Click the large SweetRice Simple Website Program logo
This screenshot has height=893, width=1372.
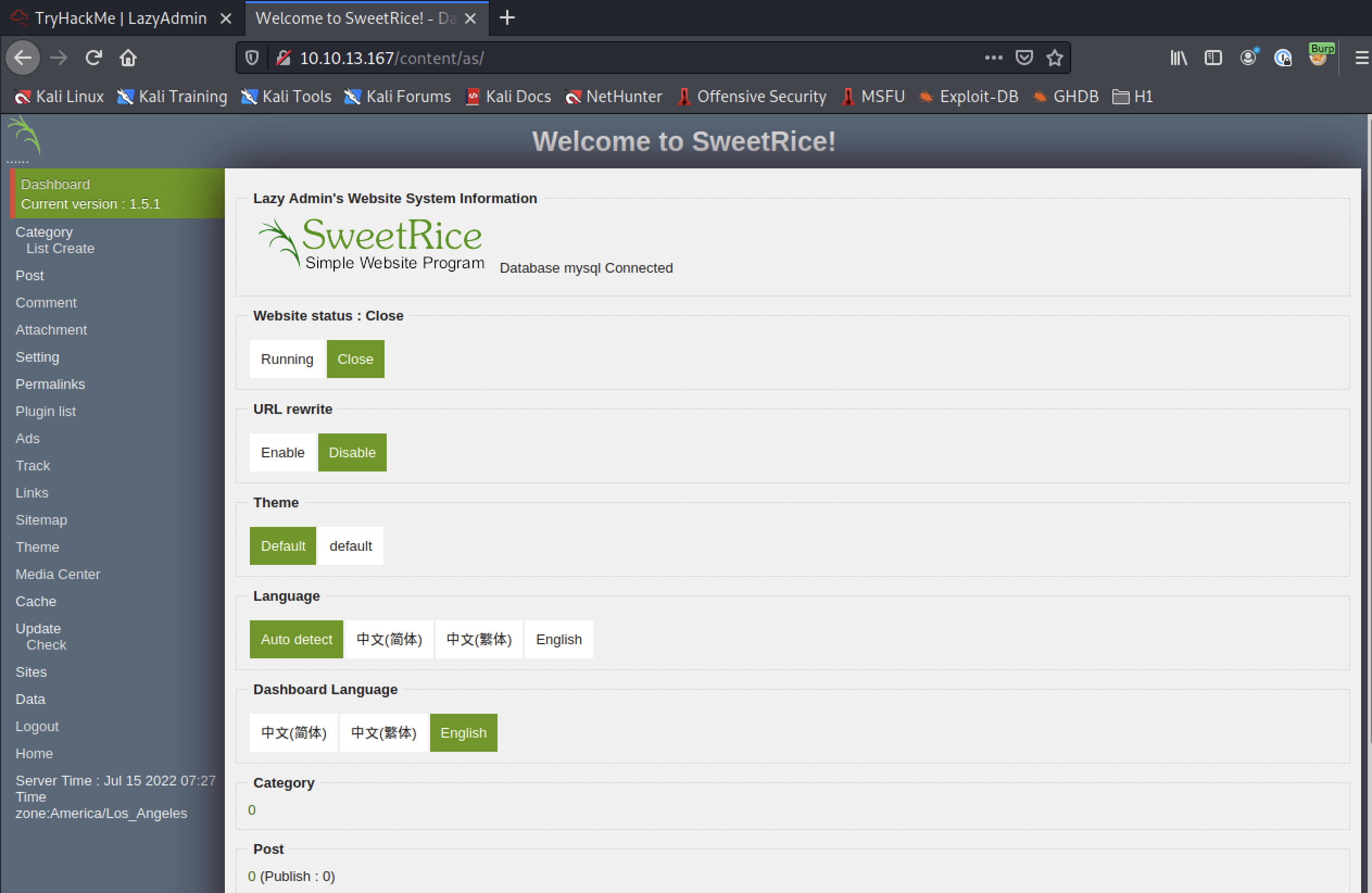(x=372, y=243)
